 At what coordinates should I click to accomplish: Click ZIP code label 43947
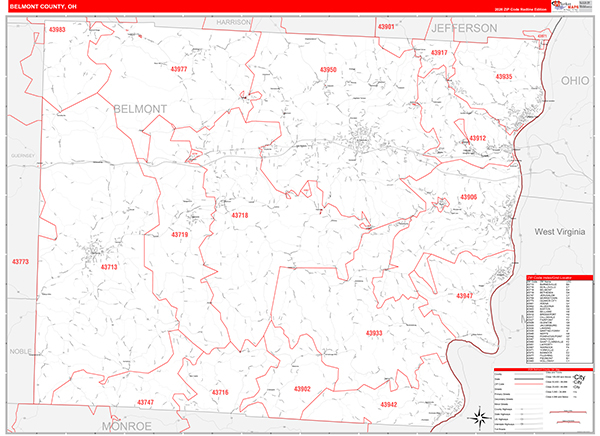pos(464,296)
